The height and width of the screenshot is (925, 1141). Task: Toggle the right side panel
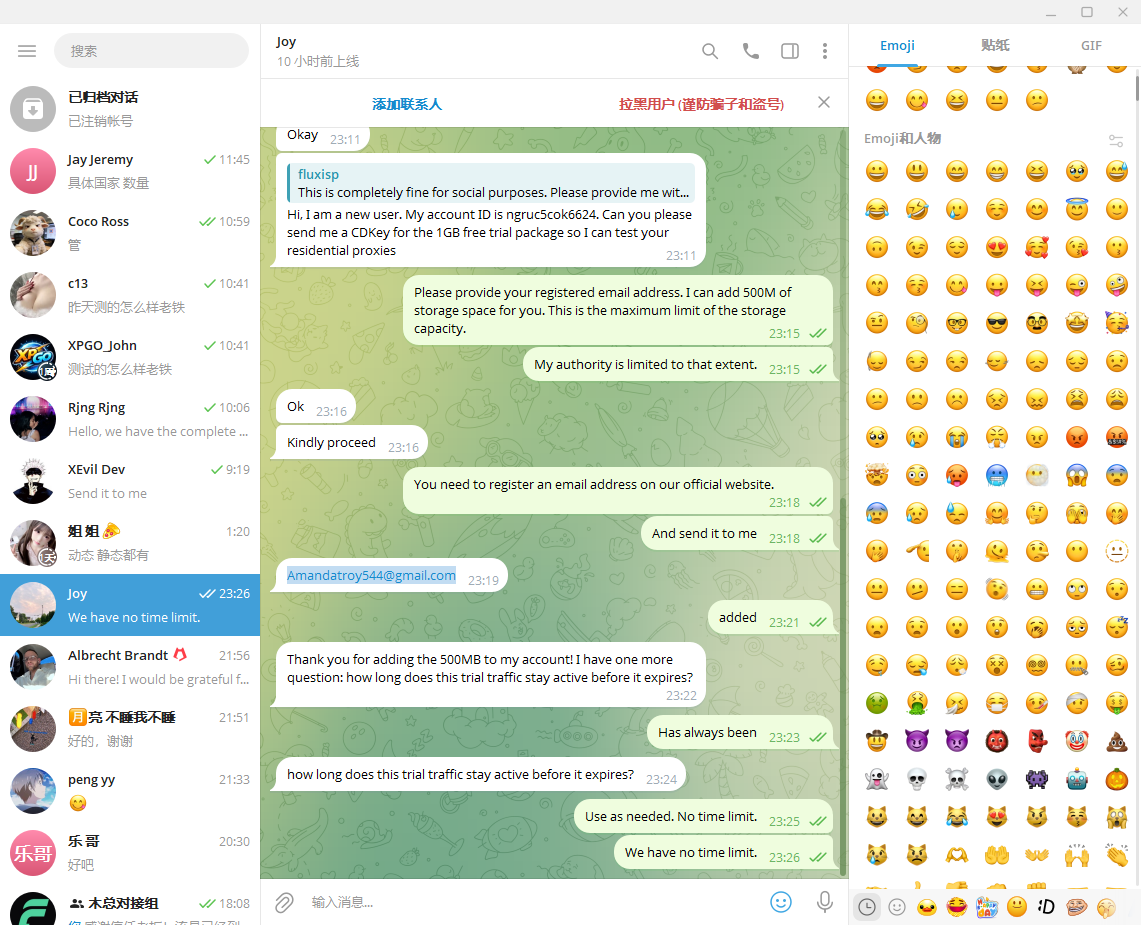790,51
